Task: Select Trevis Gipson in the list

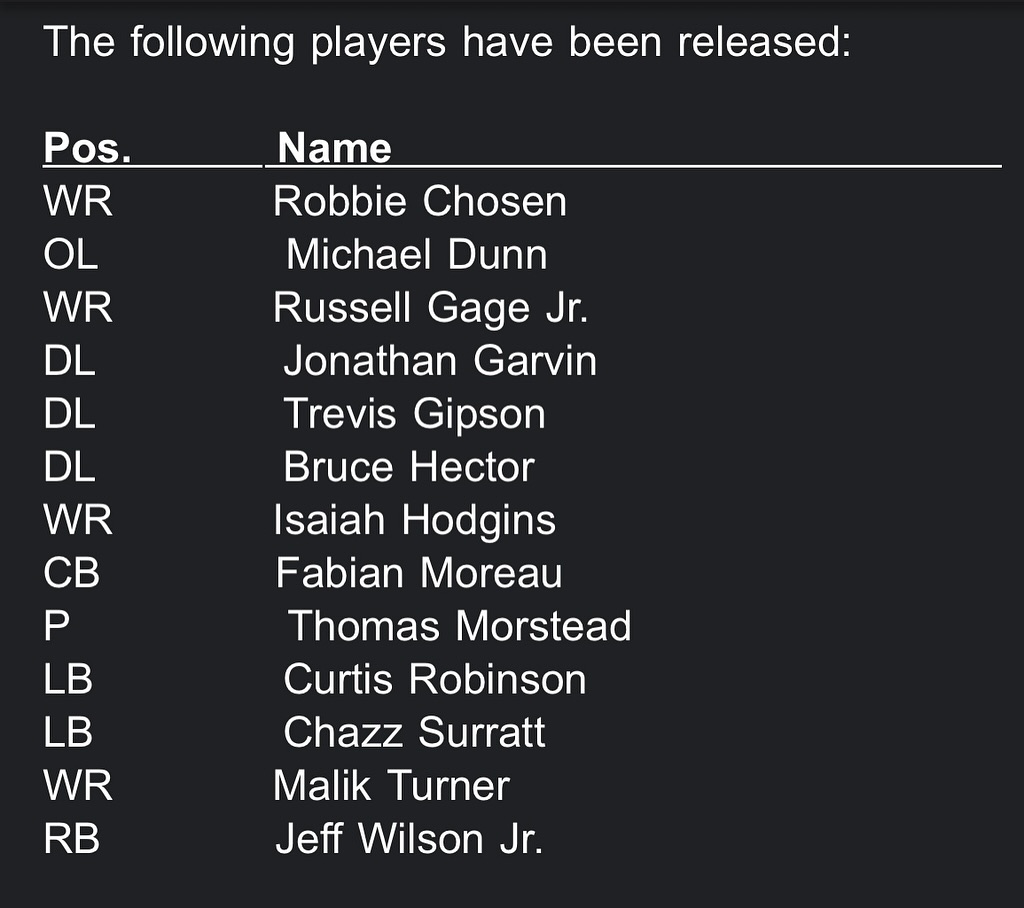Action: pos(415,413)
